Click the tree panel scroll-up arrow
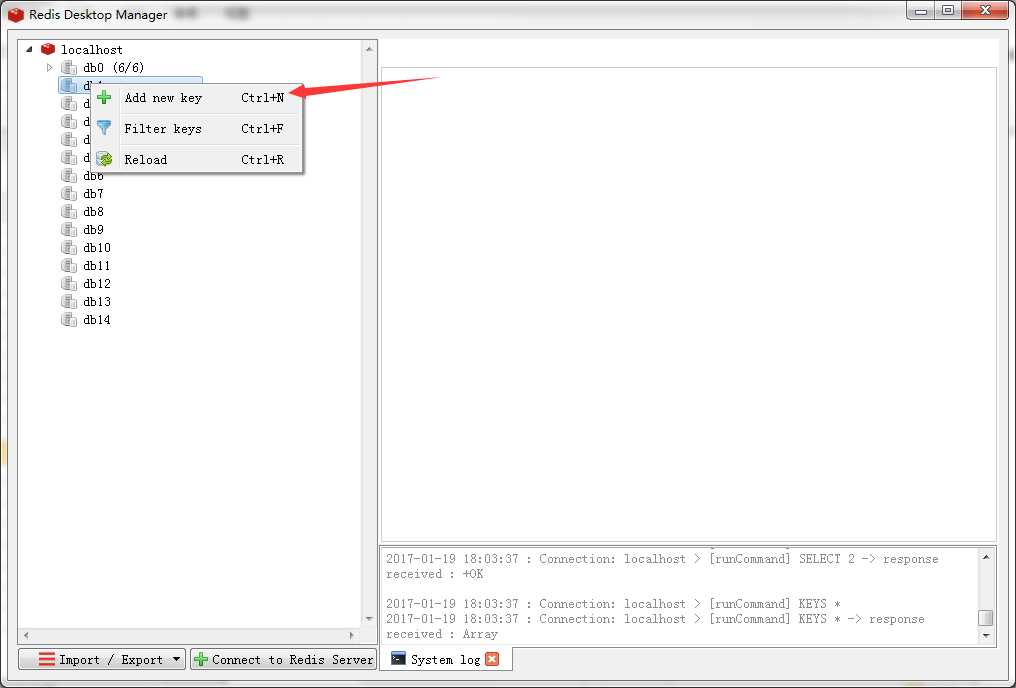This screenshot has width=1016, height=688. tap(369, 49)
